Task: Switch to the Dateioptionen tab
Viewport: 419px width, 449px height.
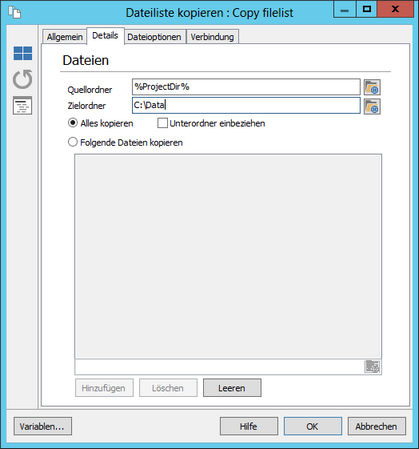Action: [154, 37]
